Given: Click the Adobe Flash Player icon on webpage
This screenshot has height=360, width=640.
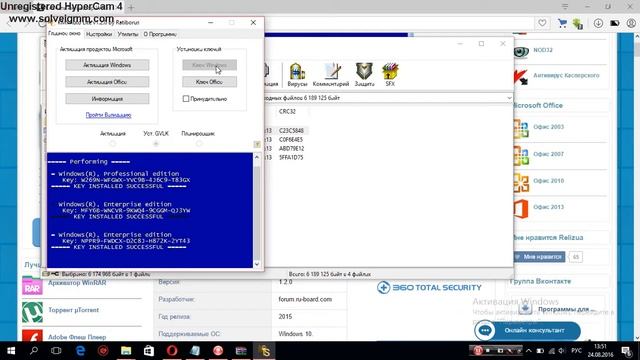Looking at the screenshot, I should point(32,336).
